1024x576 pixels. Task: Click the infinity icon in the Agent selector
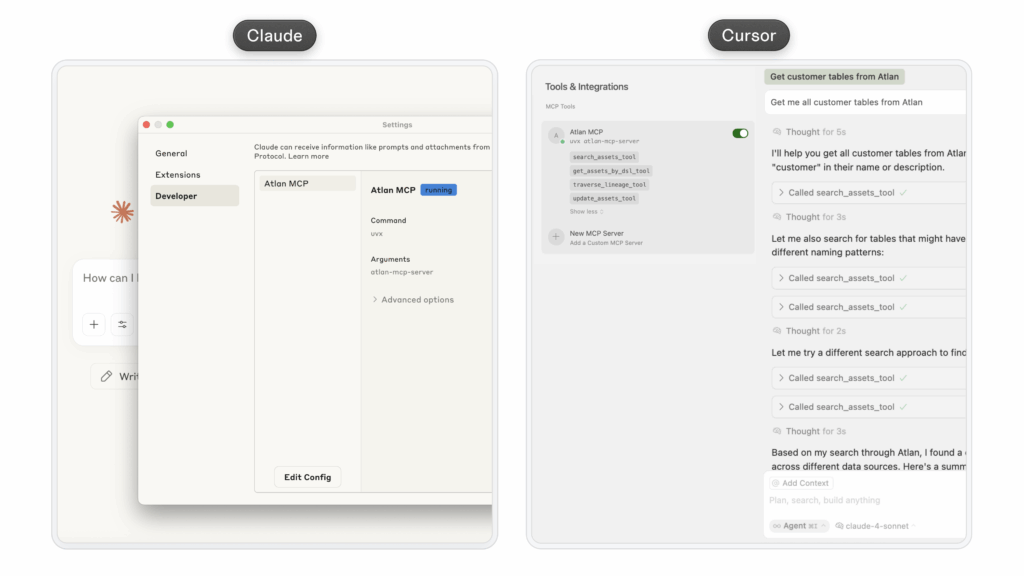(x=776, y=526)
